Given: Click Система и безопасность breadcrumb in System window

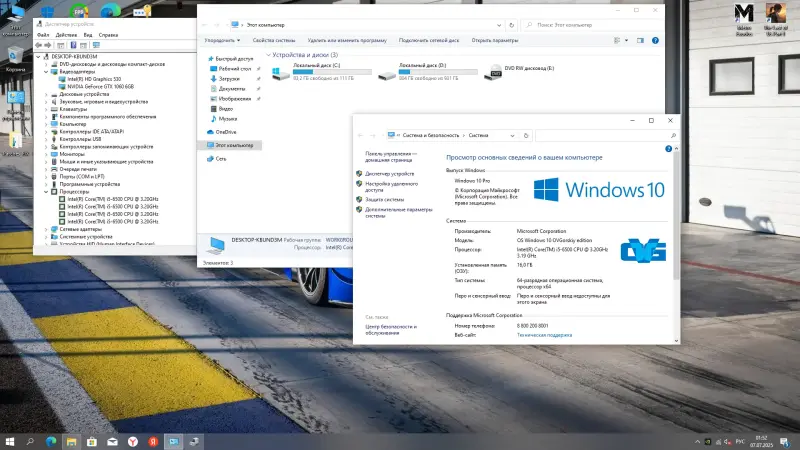Looking at the screenshot, I should point(431,136).
